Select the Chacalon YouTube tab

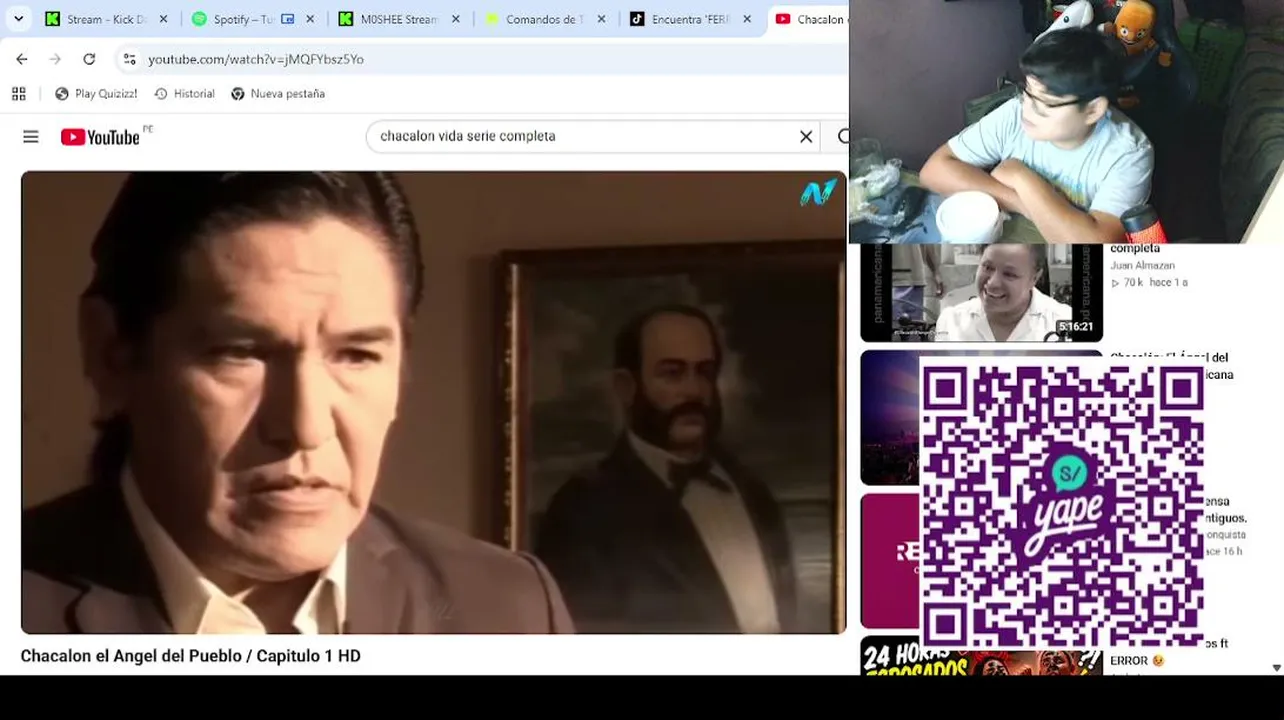pos(808,19)
